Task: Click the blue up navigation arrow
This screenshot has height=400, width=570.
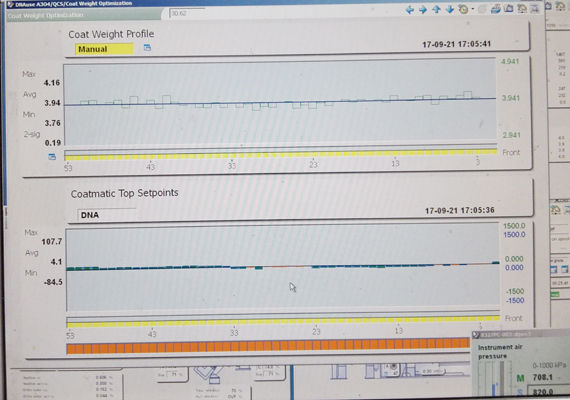Action: point(436,10)
